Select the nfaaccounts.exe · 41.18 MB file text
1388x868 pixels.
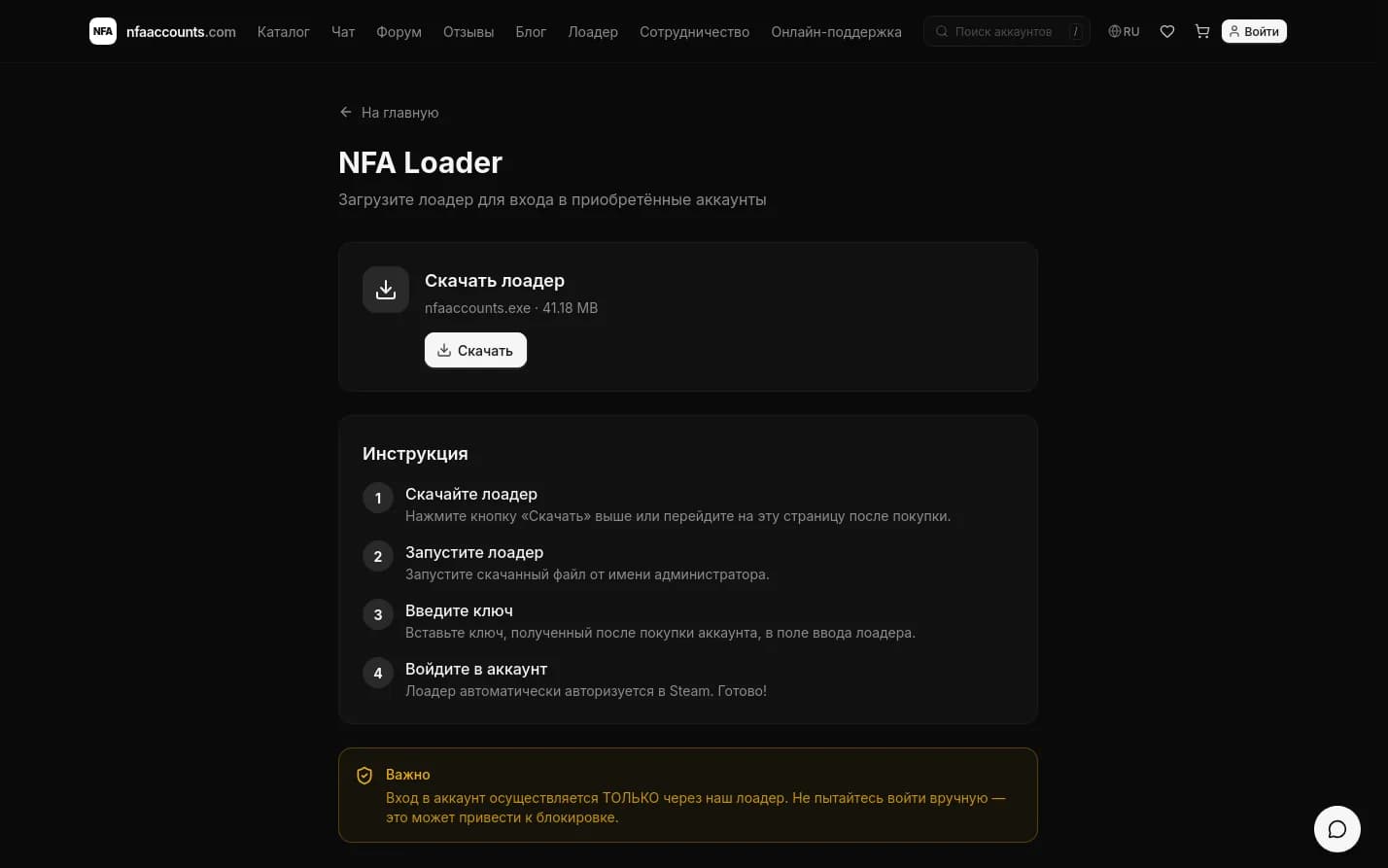(x=511, y=308)
